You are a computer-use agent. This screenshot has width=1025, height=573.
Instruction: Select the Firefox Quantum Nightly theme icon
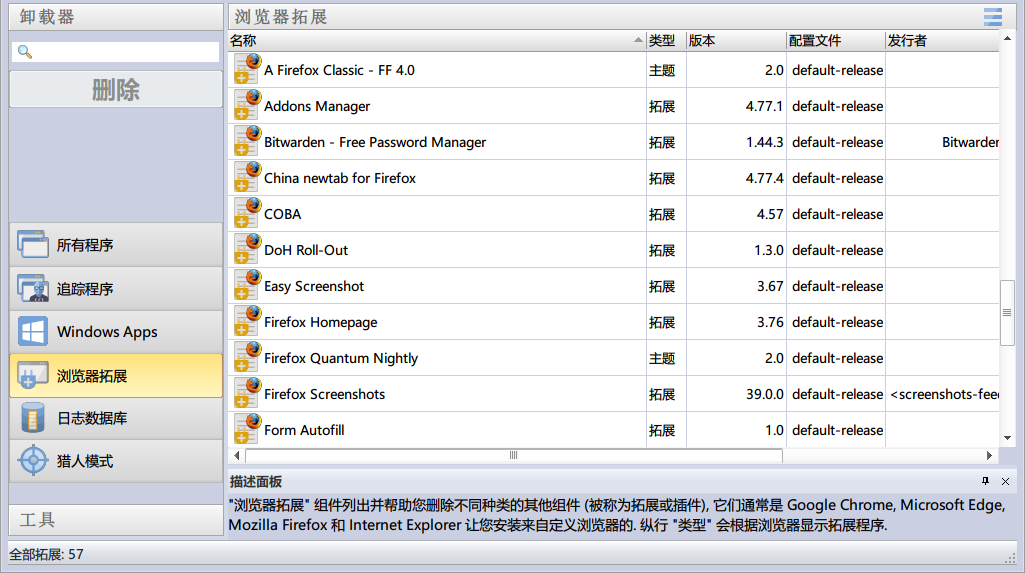pos(247,357)
